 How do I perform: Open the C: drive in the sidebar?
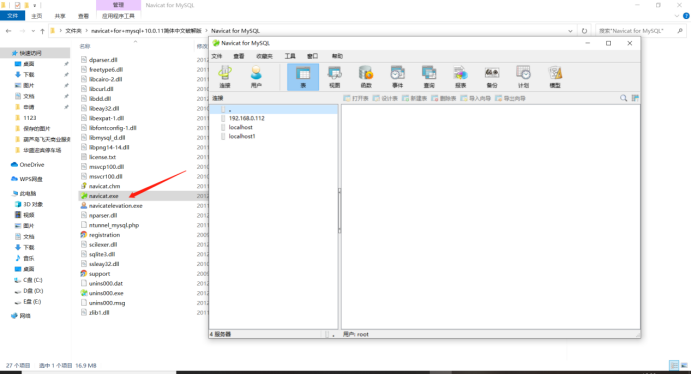(33, 280)
